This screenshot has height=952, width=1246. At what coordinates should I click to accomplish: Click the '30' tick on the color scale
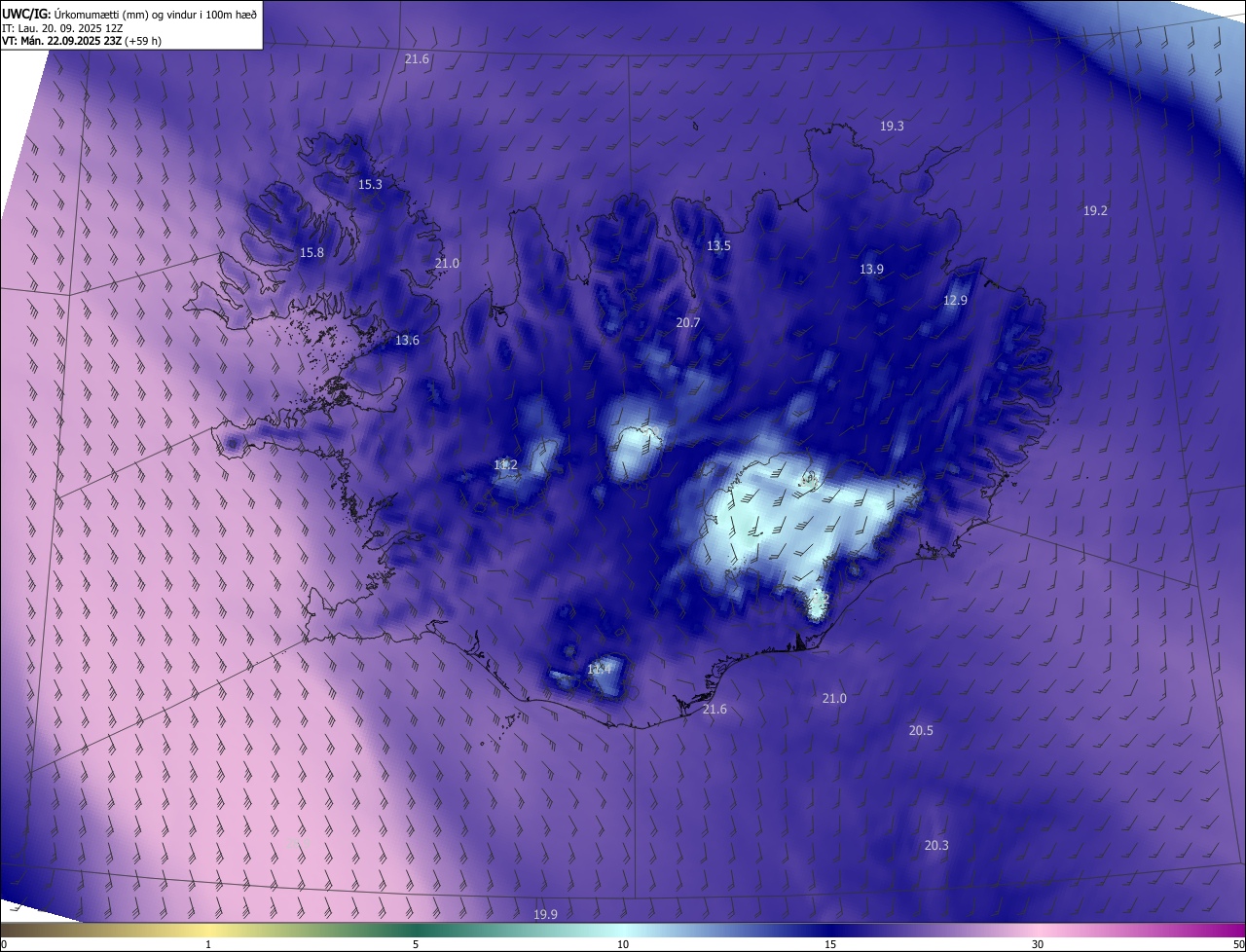point(1038,944)
